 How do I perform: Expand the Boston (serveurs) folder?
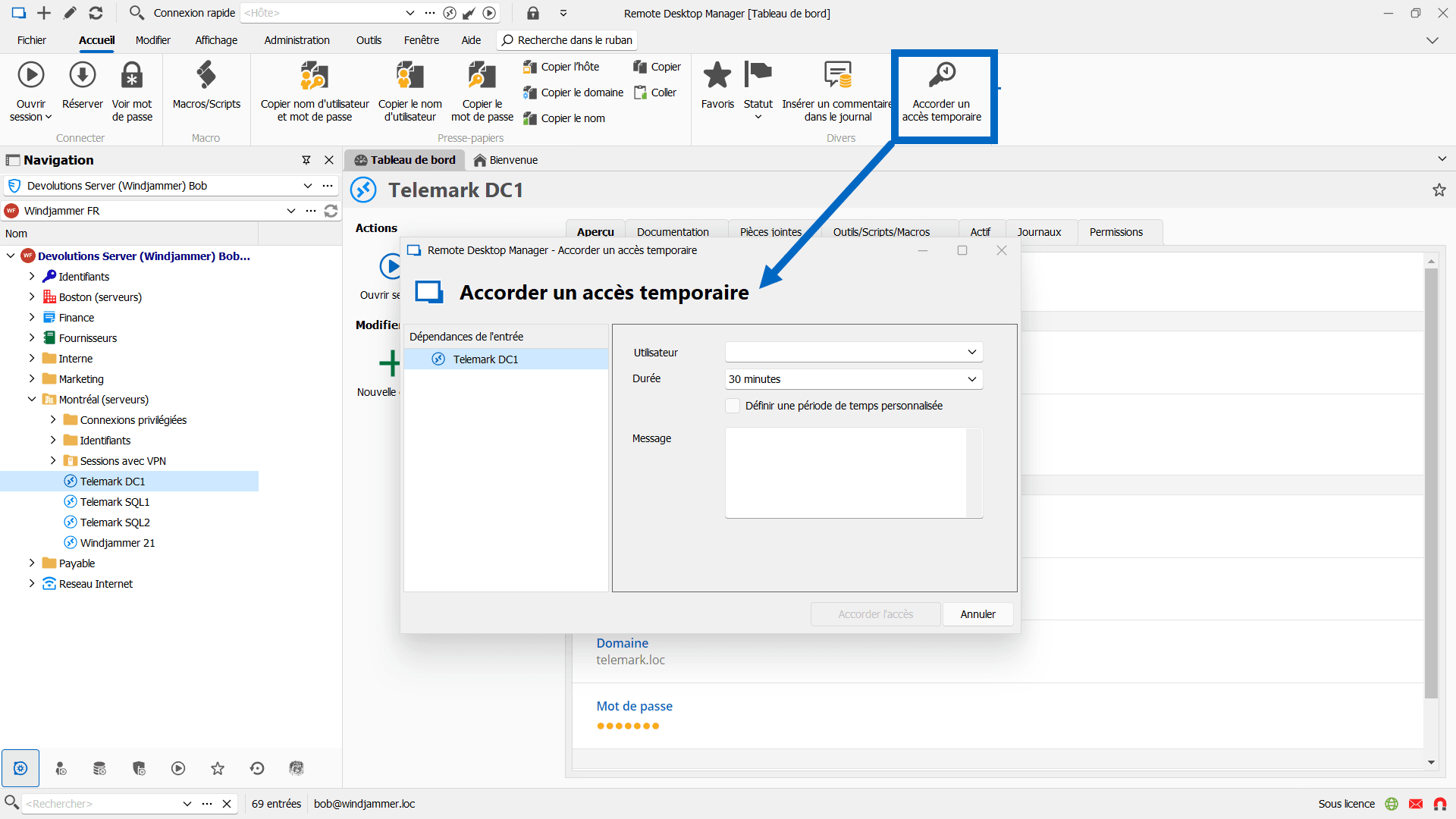click(32, 297)
